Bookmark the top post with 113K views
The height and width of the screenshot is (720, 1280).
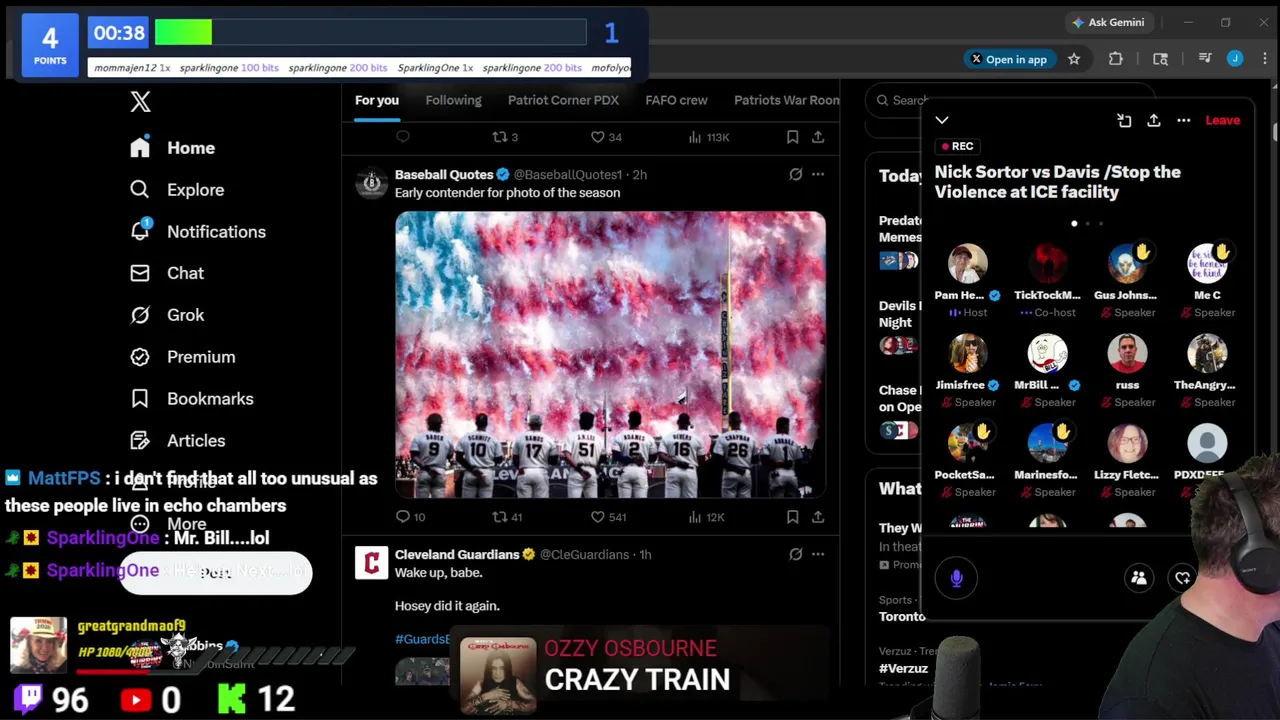792,137
